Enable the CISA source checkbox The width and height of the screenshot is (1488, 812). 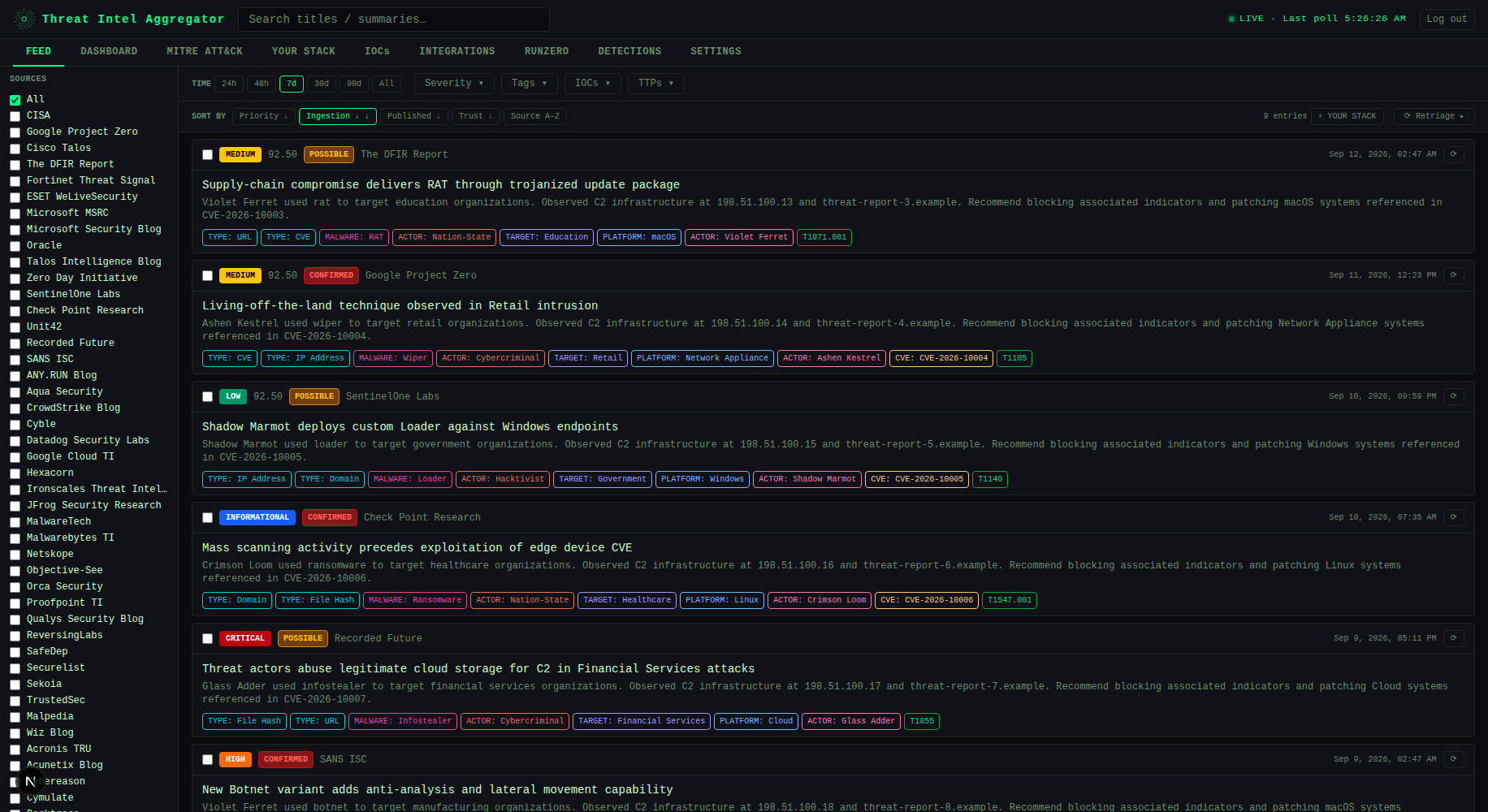coord(15,116)
